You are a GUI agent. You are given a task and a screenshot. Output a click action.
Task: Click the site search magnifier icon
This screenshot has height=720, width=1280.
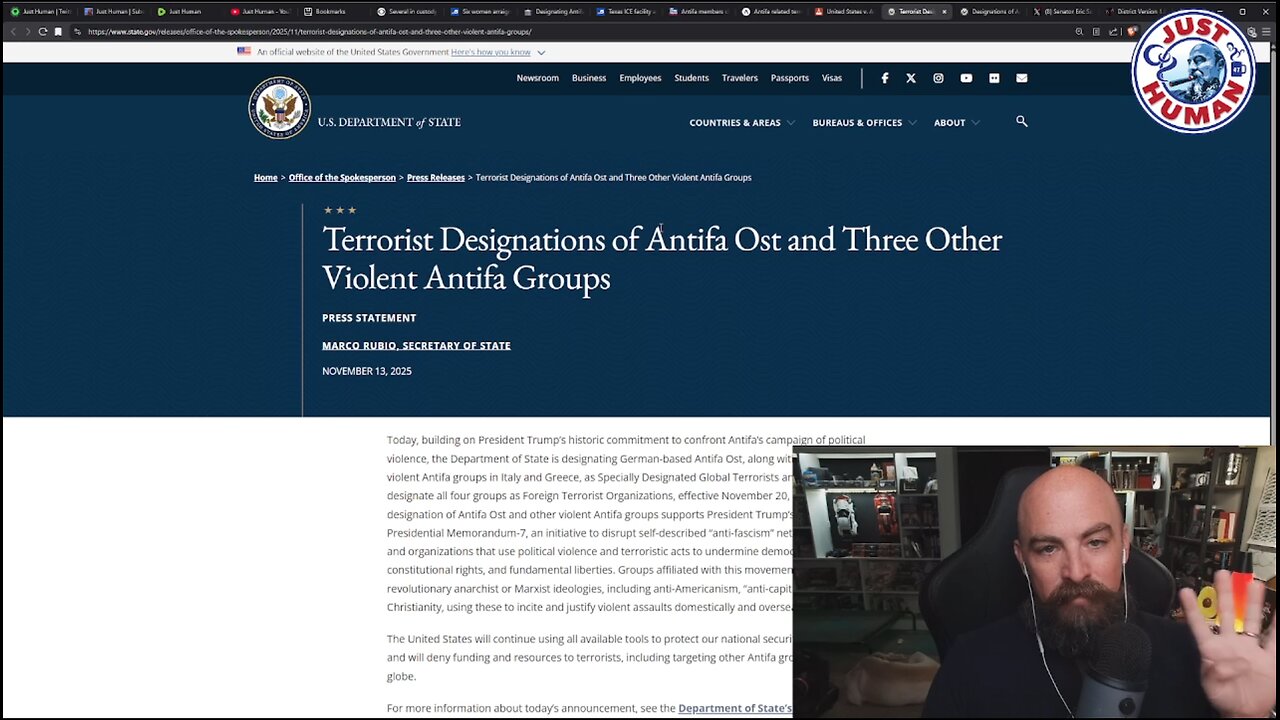(1021, 121)
